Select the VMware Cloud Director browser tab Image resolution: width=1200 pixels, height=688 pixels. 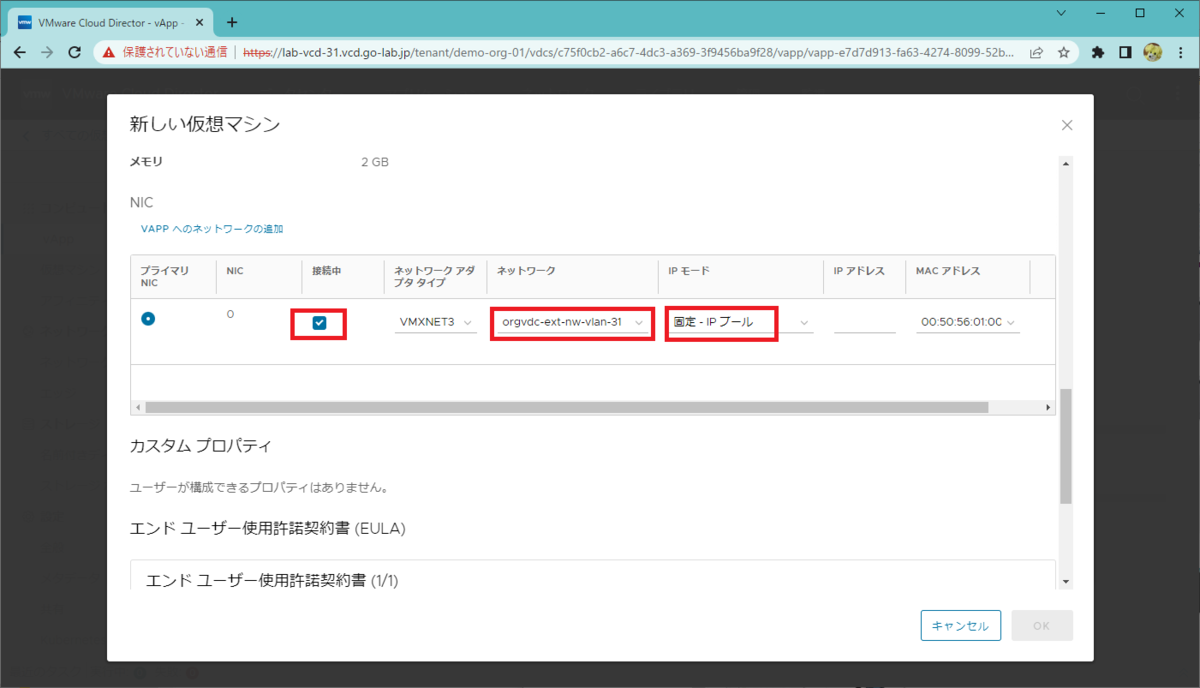108,22
